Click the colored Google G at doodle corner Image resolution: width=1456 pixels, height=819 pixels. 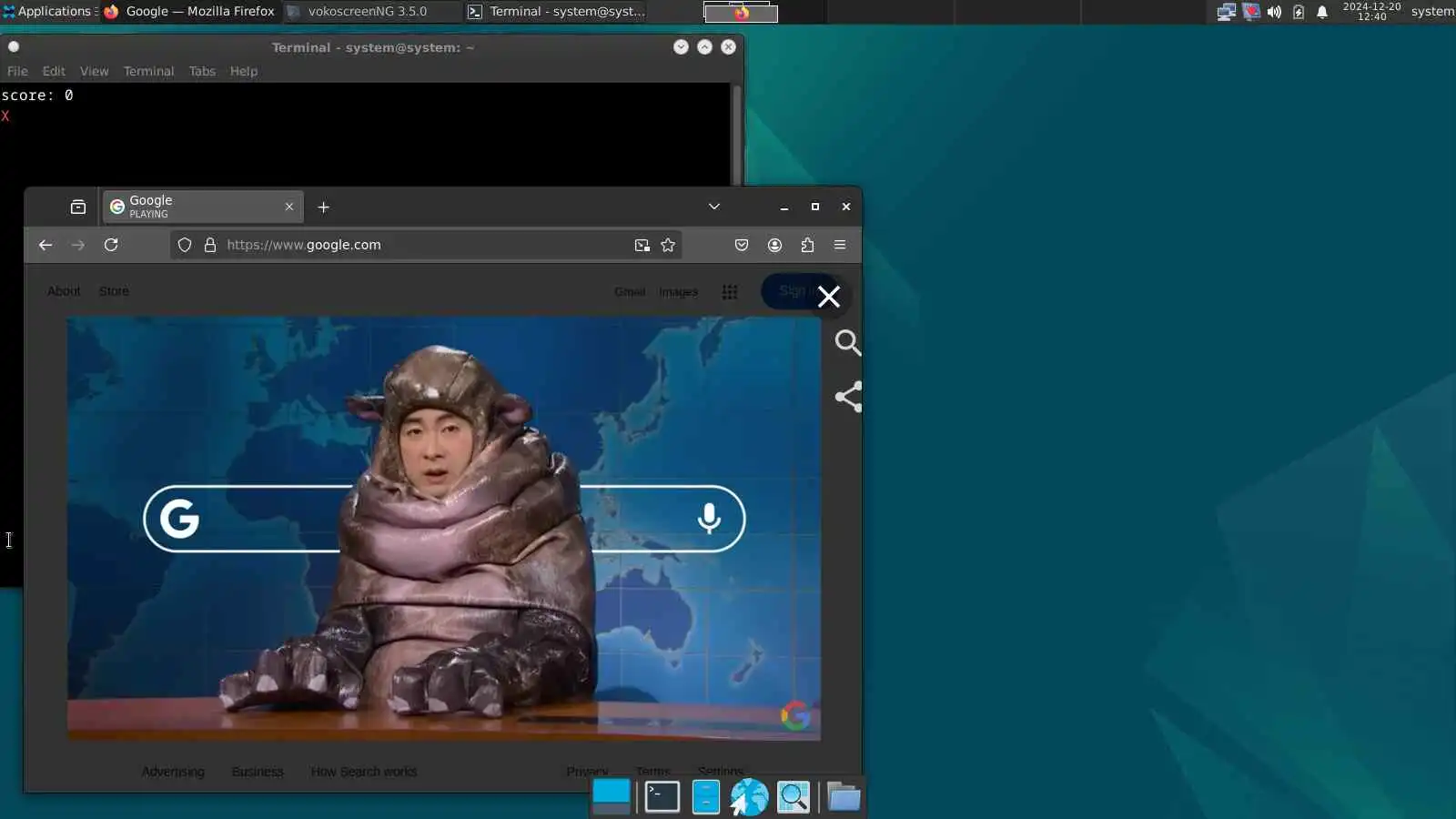[795, 716]
